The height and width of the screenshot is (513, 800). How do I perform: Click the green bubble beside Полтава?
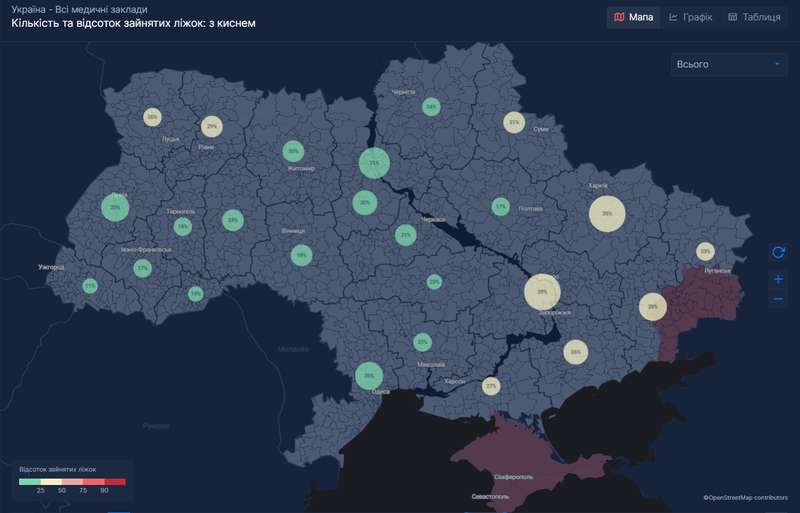click(501, 206)
